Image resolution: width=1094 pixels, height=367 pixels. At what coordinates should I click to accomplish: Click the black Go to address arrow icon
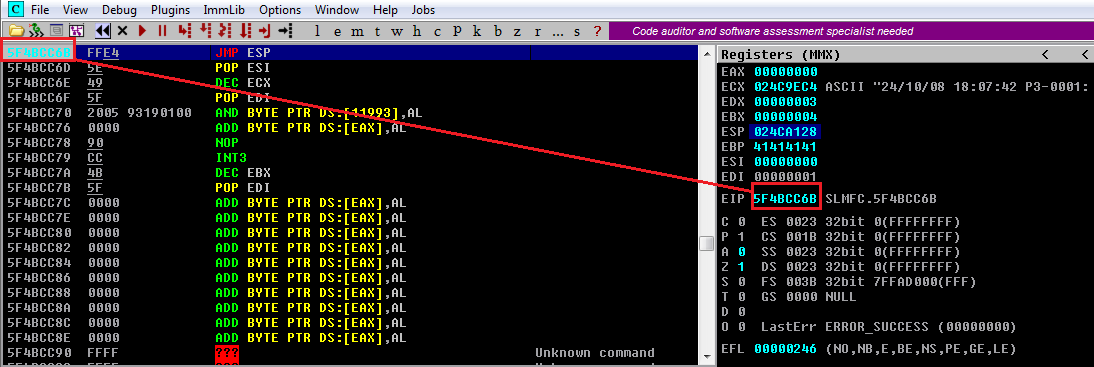click(285, 31)
